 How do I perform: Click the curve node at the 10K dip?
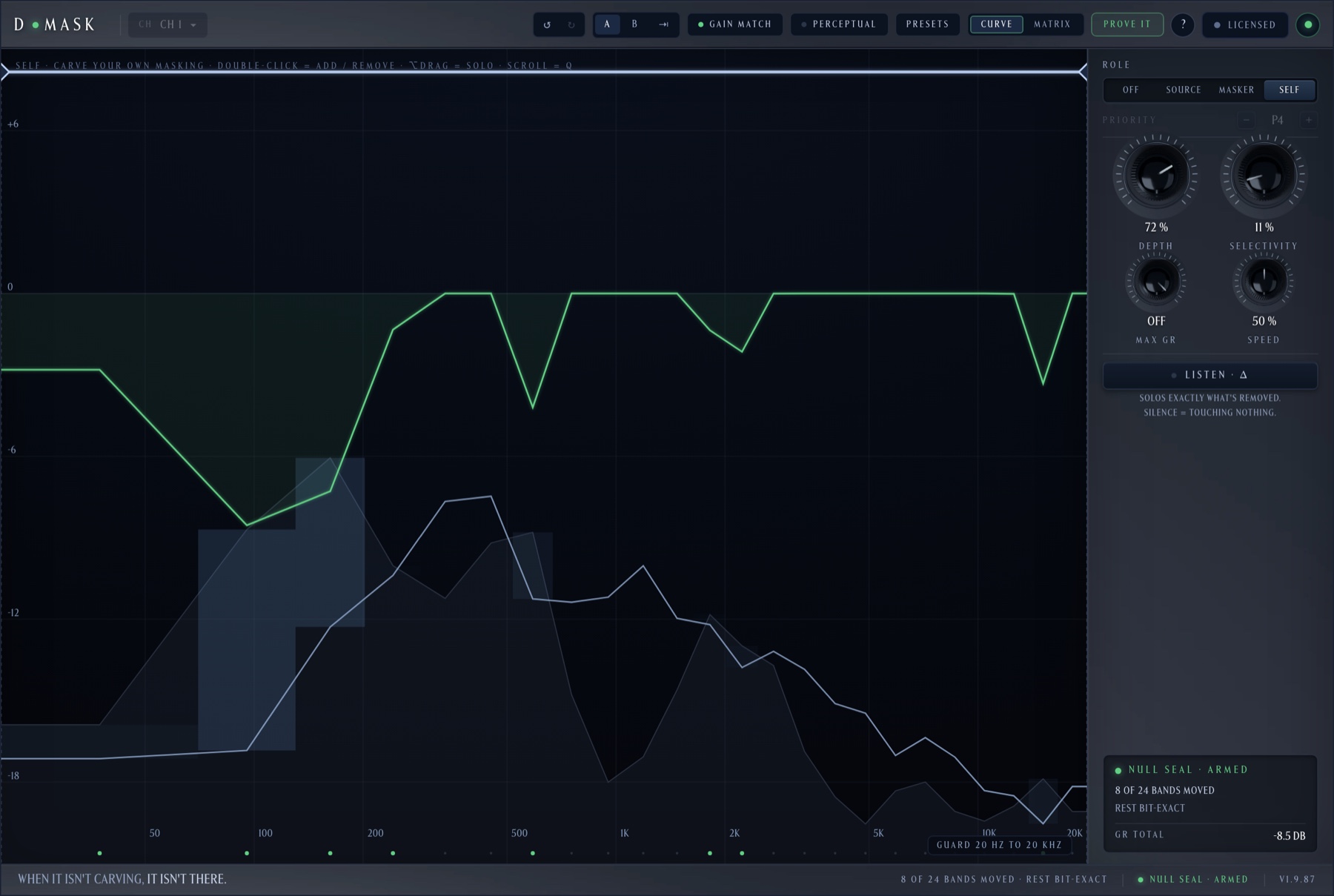point(1043,384)
